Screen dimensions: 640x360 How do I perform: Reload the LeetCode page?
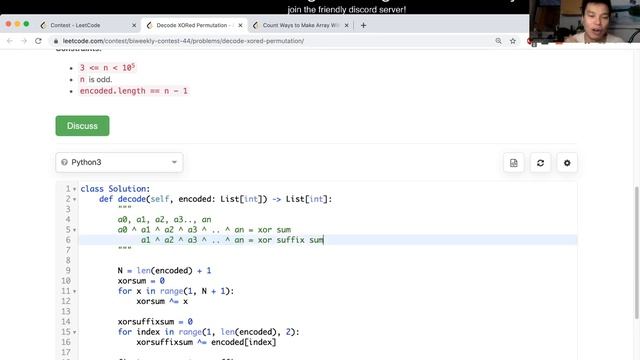tap(38, 41)
